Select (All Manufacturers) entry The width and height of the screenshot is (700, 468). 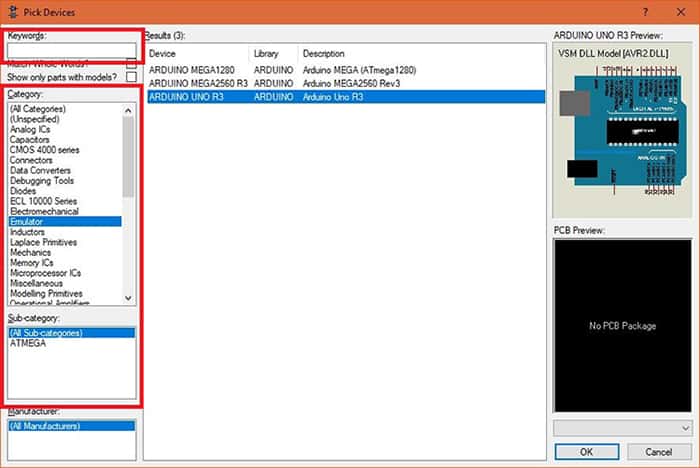click(x=71, y=426)
